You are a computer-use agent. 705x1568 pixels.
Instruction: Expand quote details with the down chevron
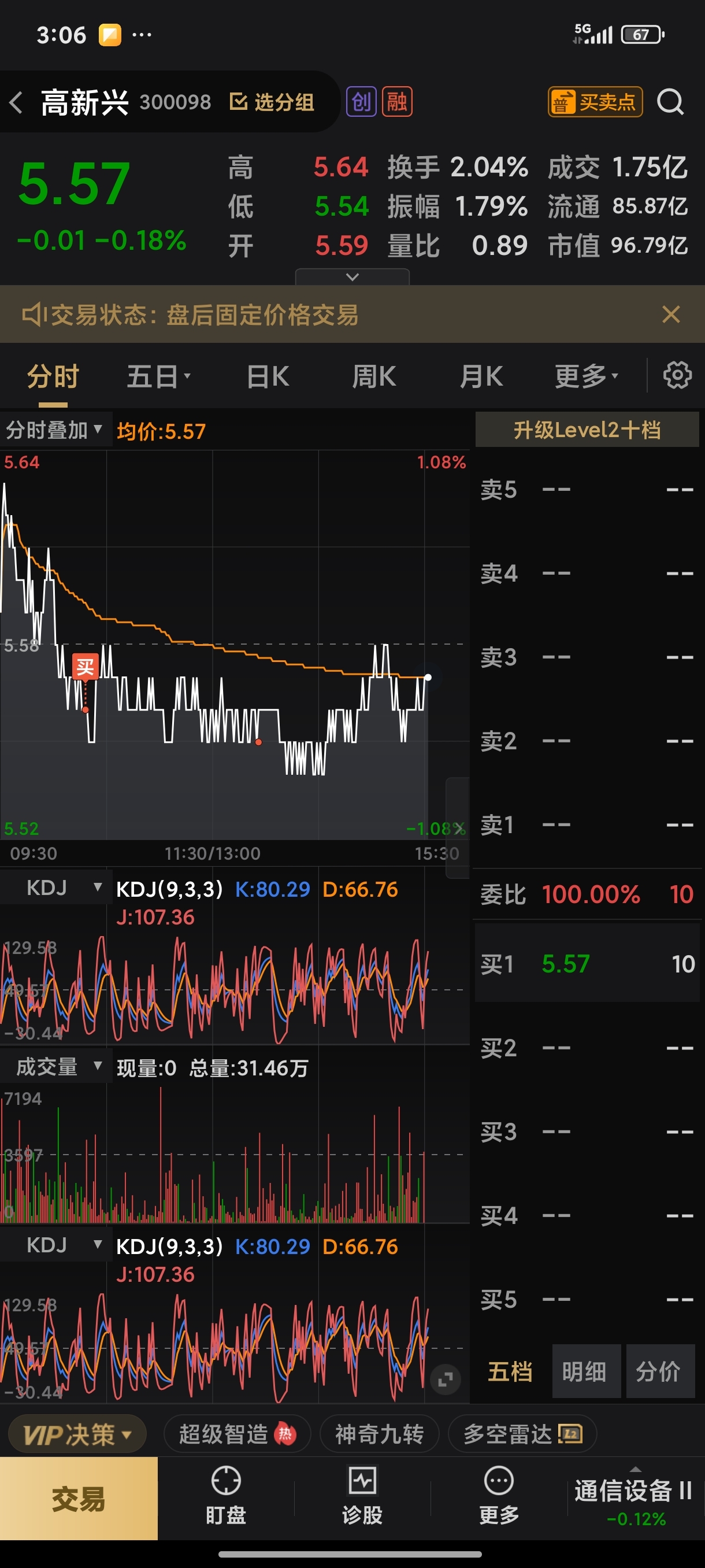point(352,277)
